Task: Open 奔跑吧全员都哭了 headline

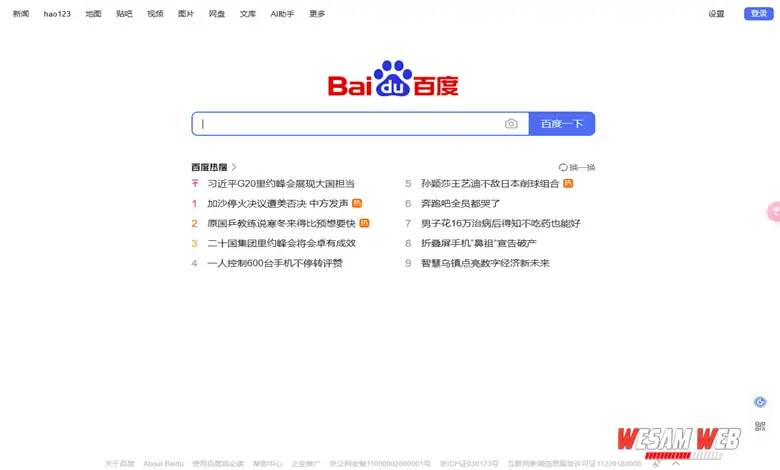Action: (461, 203)
